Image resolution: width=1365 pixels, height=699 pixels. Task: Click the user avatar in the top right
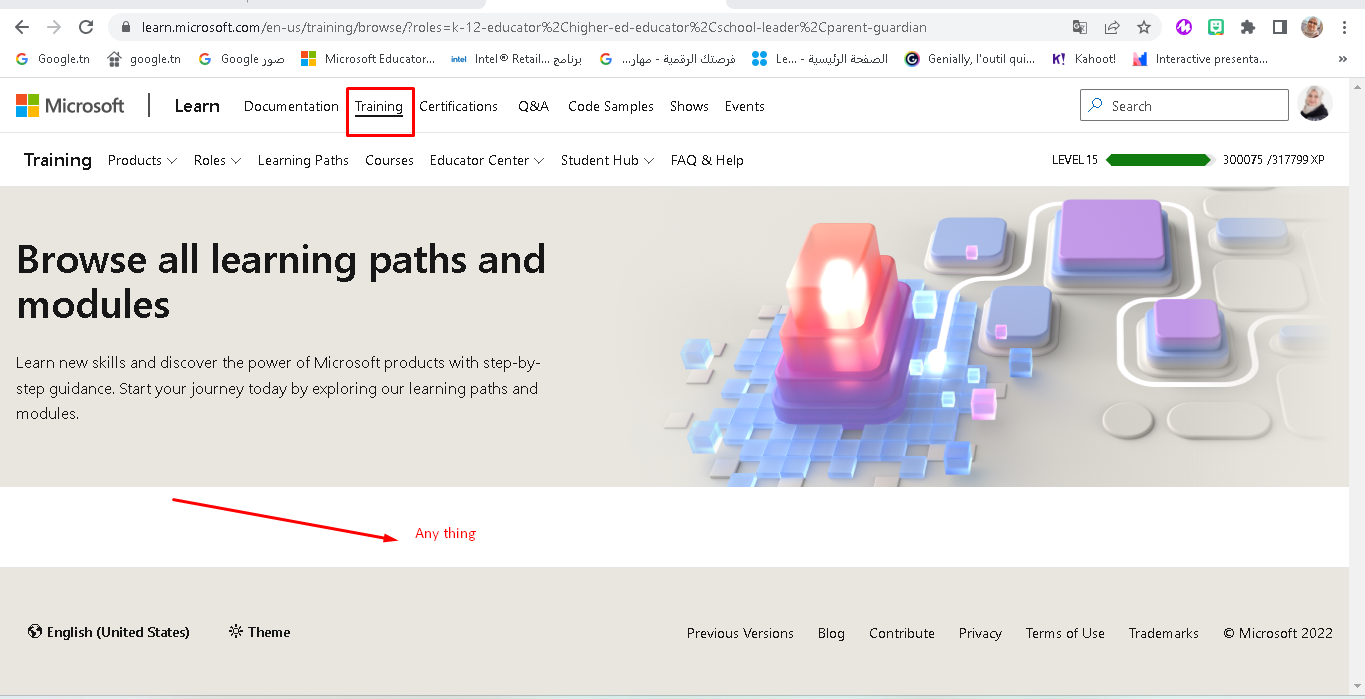[x=1313, y=104]
